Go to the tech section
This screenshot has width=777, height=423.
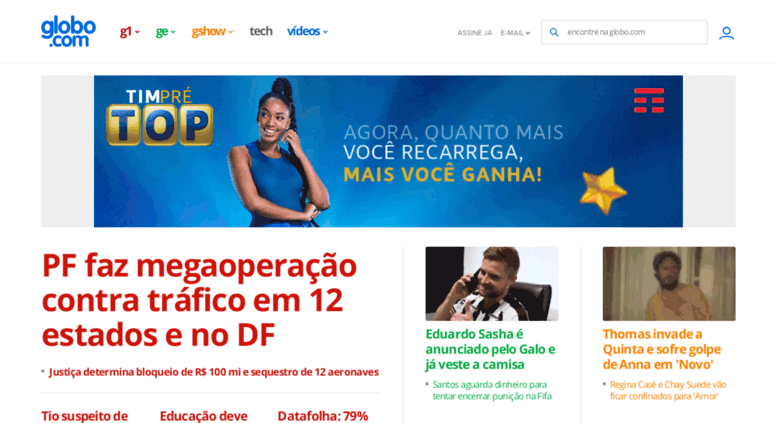point(261,31)
